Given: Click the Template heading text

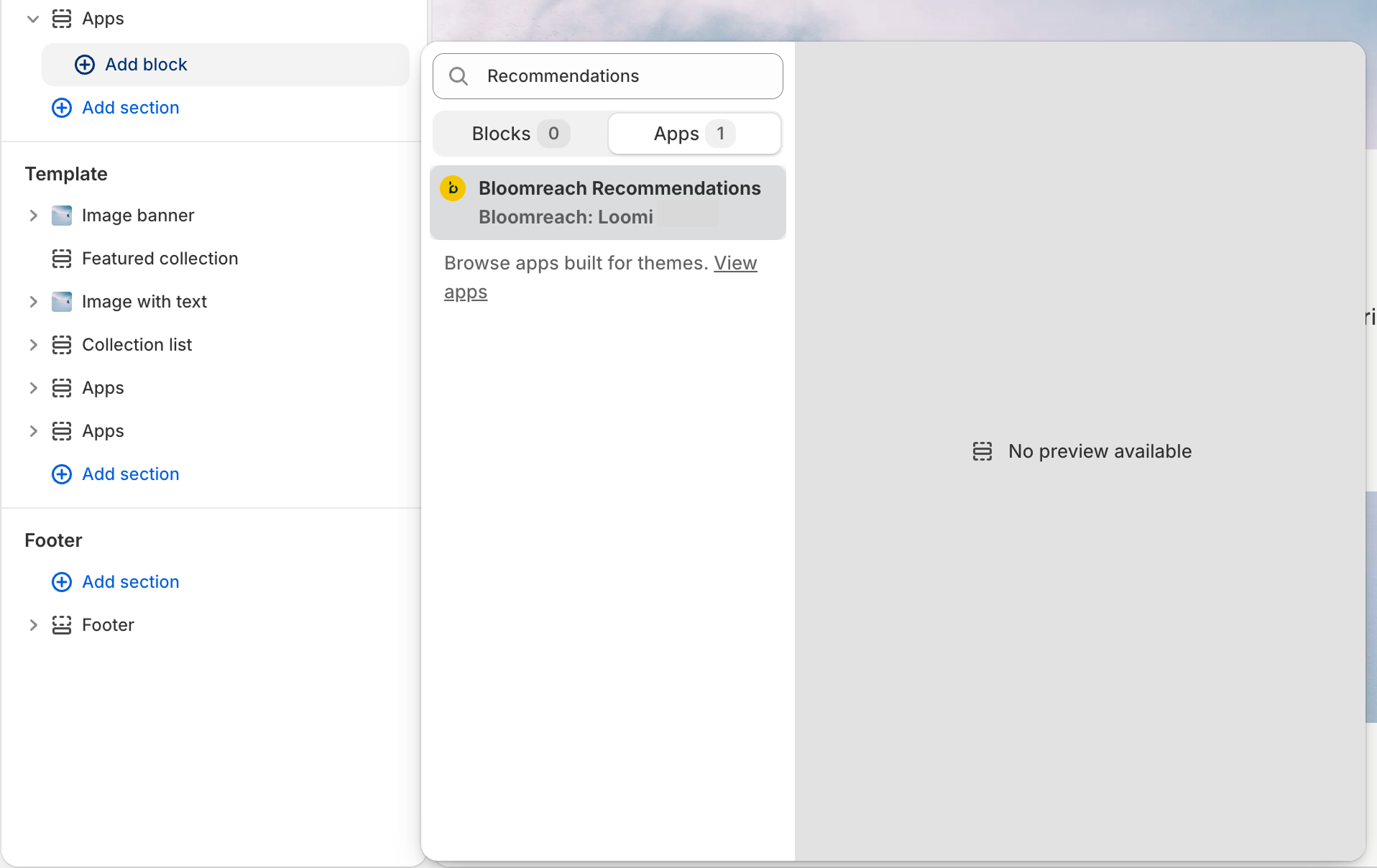Looking at the screenshot, I should click(x=66, y=174).
